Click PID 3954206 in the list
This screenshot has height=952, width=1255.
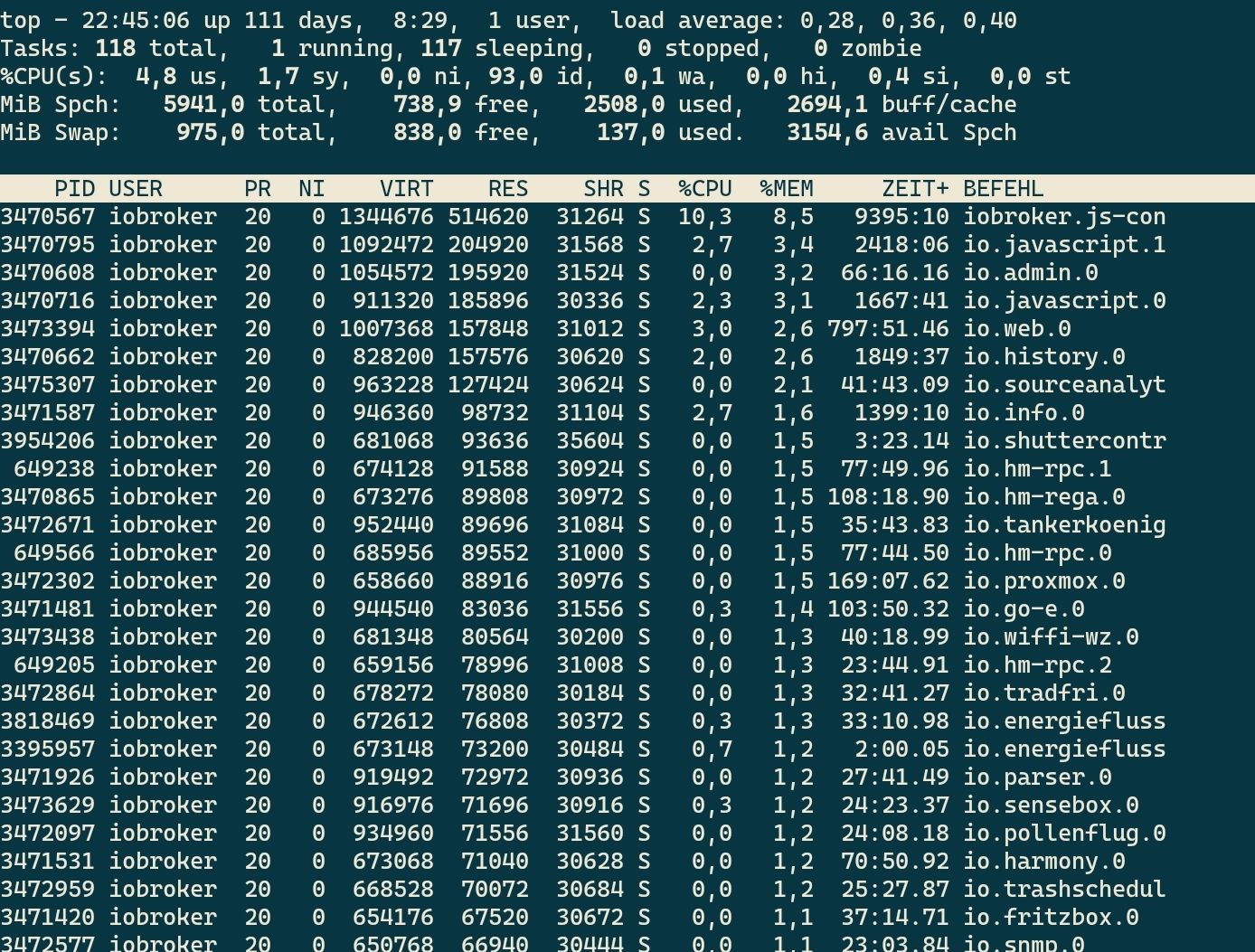click(x=47, y=441)
